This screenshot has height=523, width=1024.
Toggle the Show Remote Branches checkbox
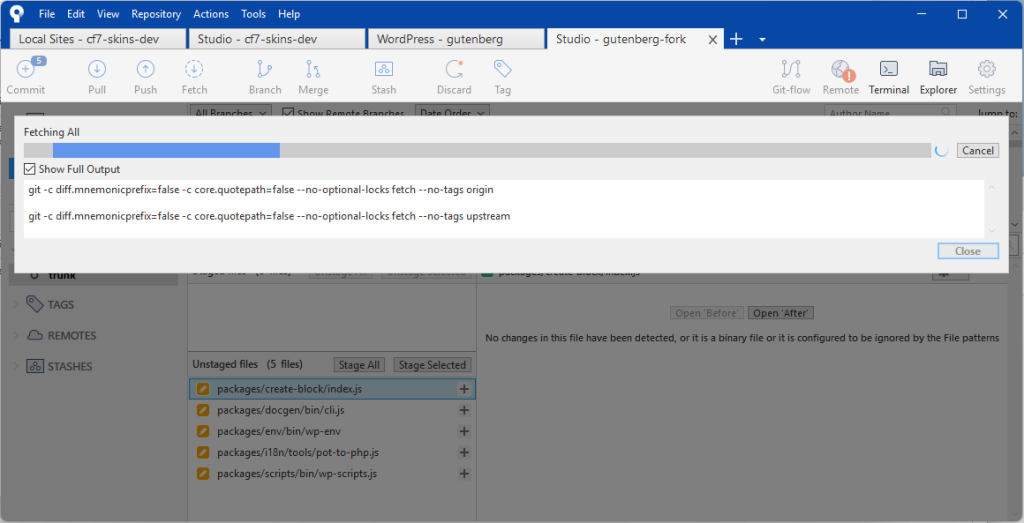[289, 113]
